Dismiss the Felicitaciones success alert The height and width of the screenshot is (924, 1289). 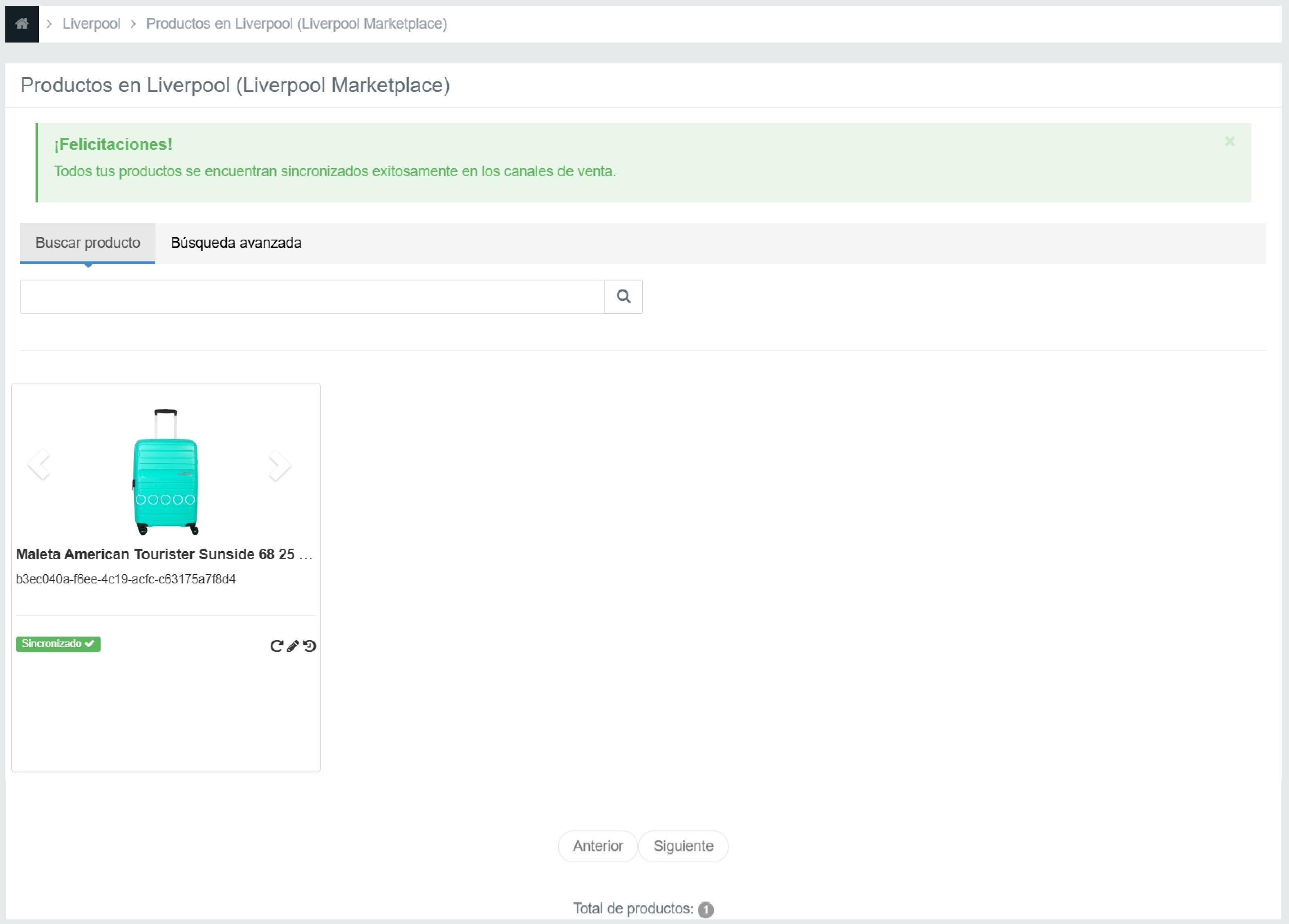pos(1229,141)
